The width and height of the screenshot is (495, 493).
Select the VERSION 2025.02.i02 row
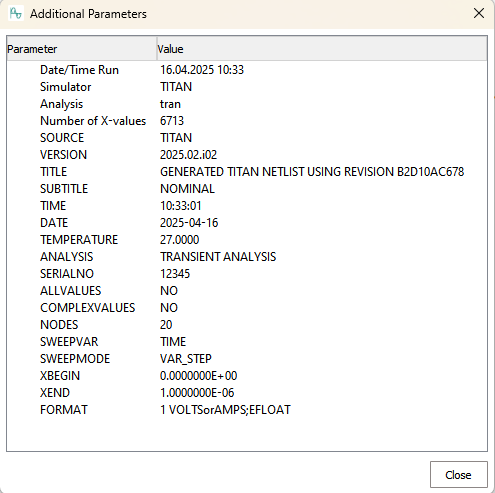[x=247, y=155]
